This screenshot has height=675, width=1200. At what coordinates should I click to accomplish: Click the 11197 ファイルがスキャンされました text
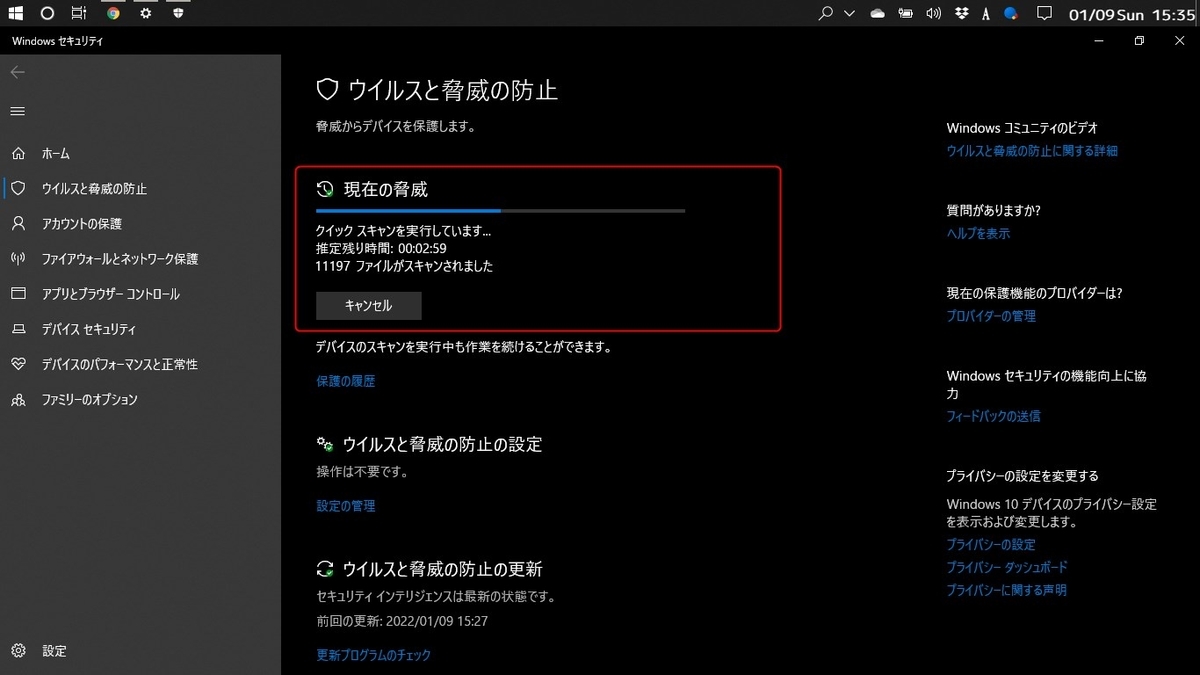tap(404, 266)
